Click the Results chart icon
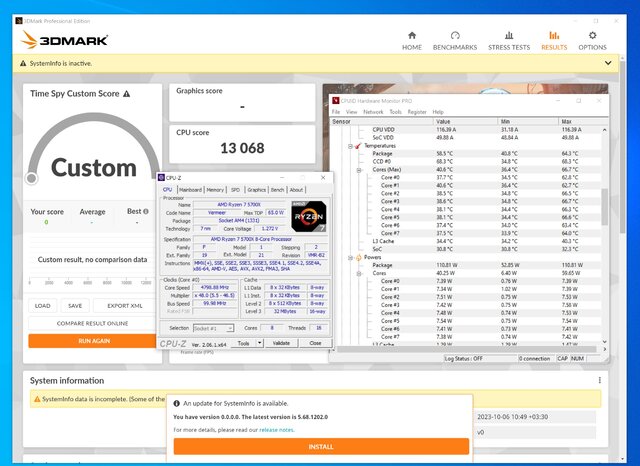The width and height of the screenshot is (640, 466). click(x=553, y=36)
